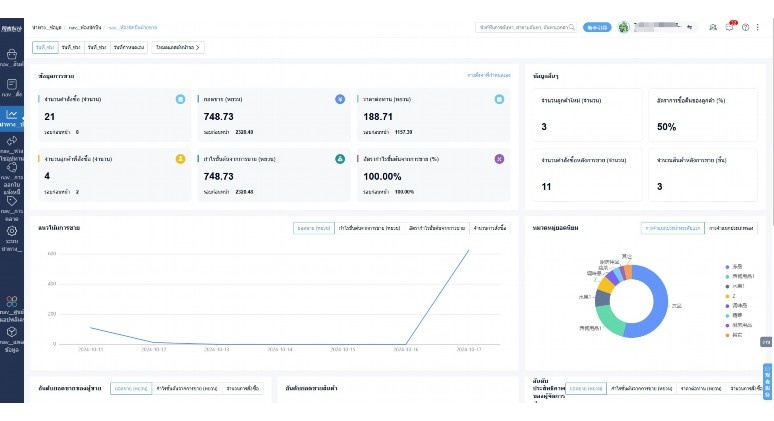Open the cube icon in sidebar
The width and height of the screenshot is (774, 421).
[x=12, y=332]
